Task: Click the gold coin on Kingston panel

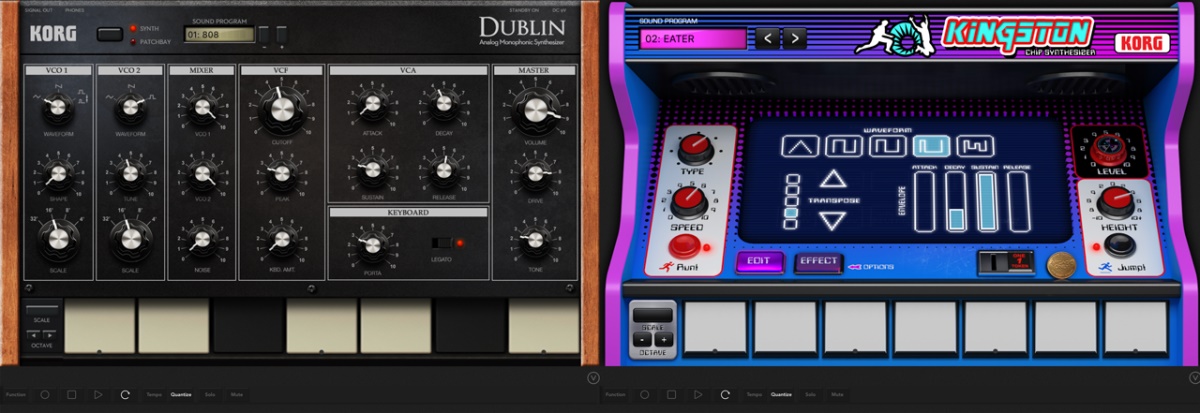Action: click(1061, 264)
